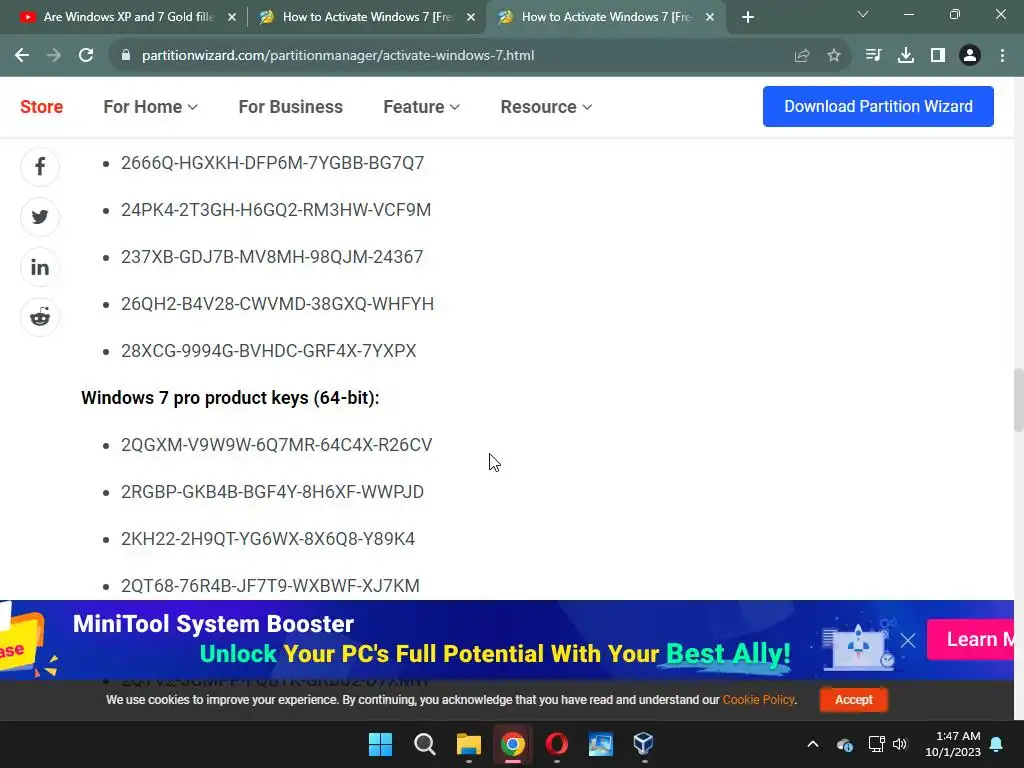Share this page on Facebook

click(40, 167)
